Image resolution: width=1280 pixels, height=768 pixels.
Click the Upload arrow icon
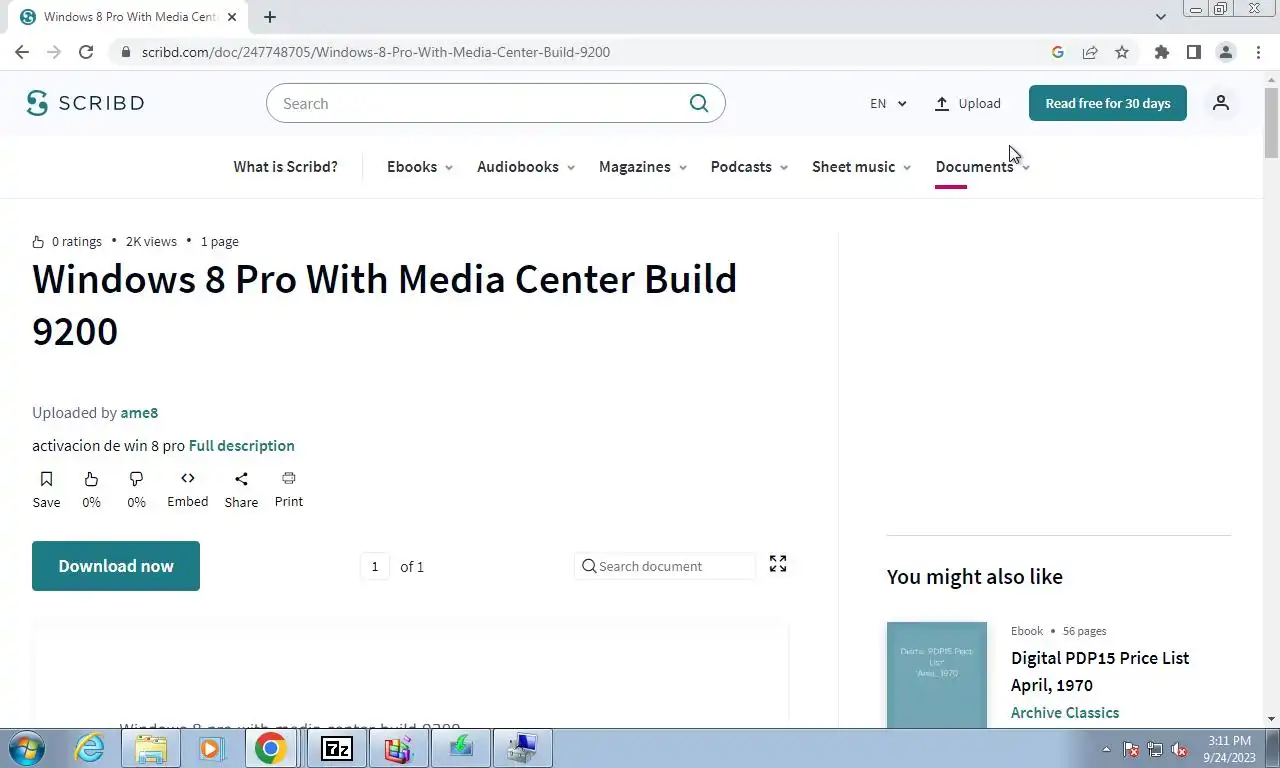(942, 103)
